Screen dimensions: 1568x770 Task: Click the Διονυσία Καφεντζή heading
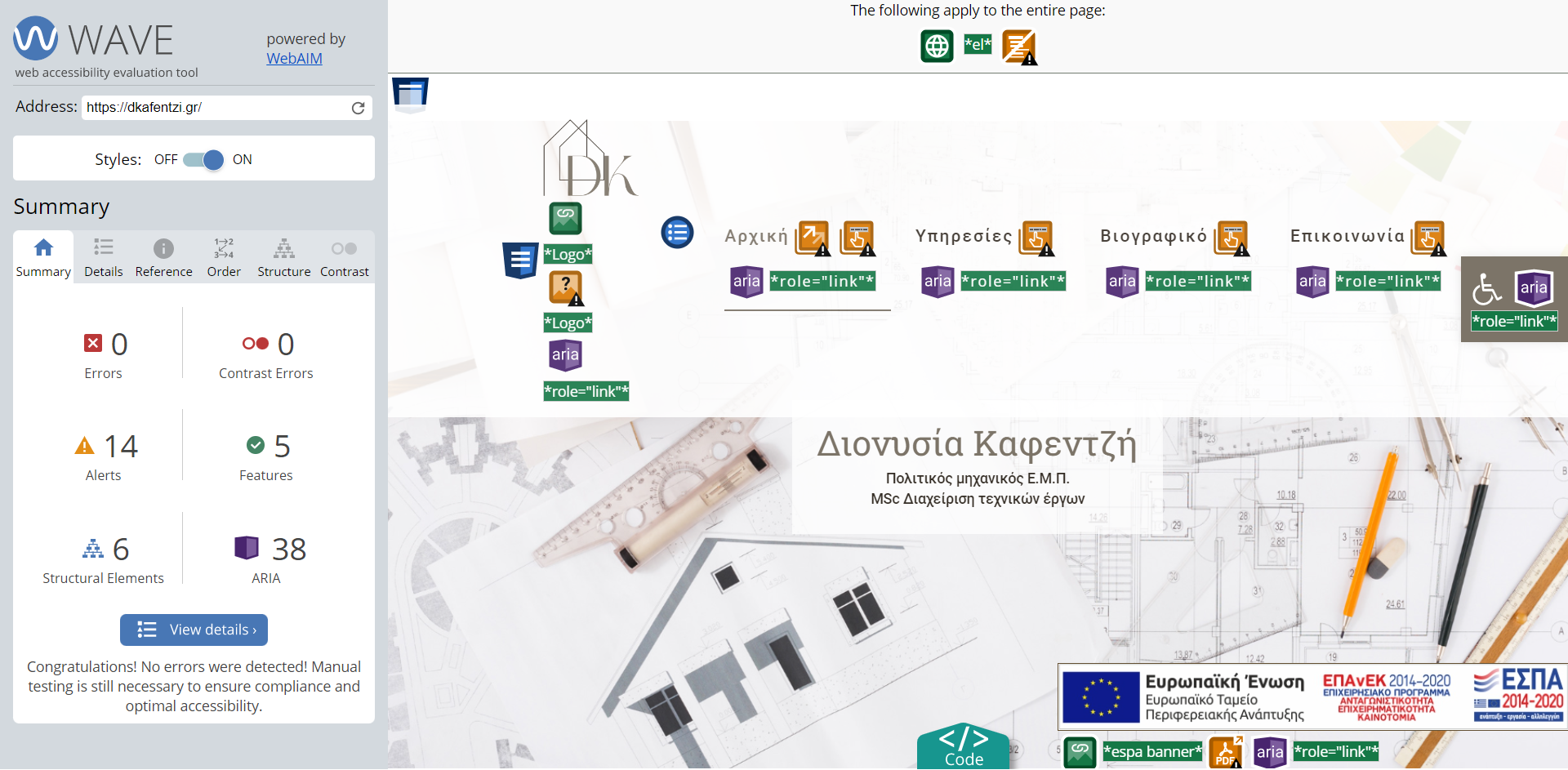(978, 443)
